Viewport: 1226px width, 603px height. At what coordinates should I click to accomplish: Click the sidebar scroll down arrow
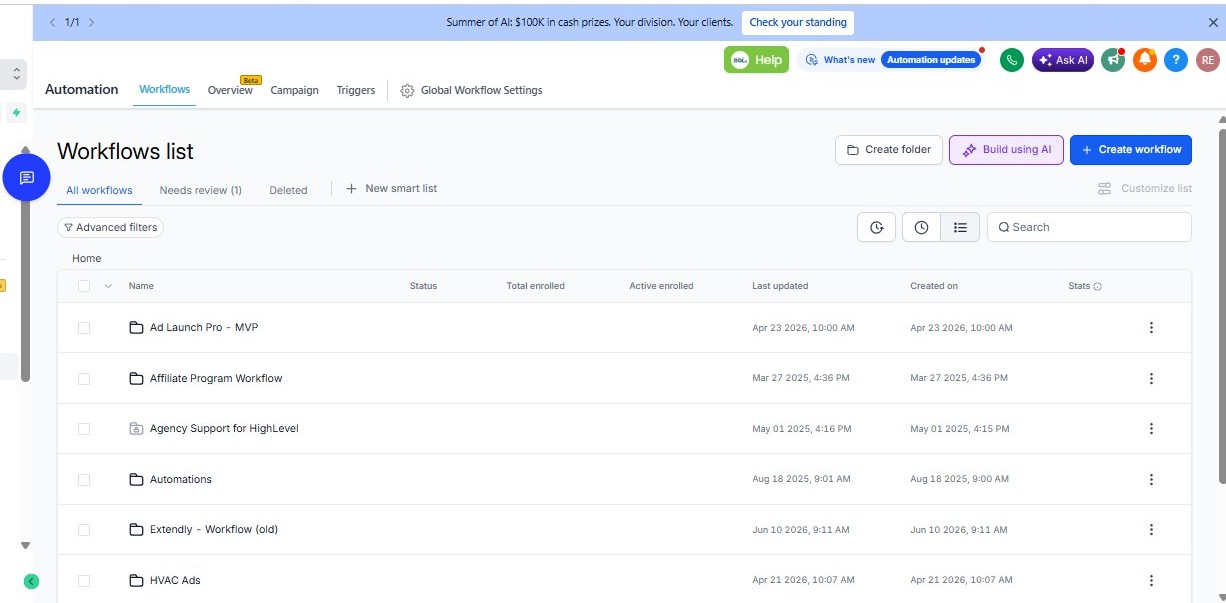click(x=26, y=546)
